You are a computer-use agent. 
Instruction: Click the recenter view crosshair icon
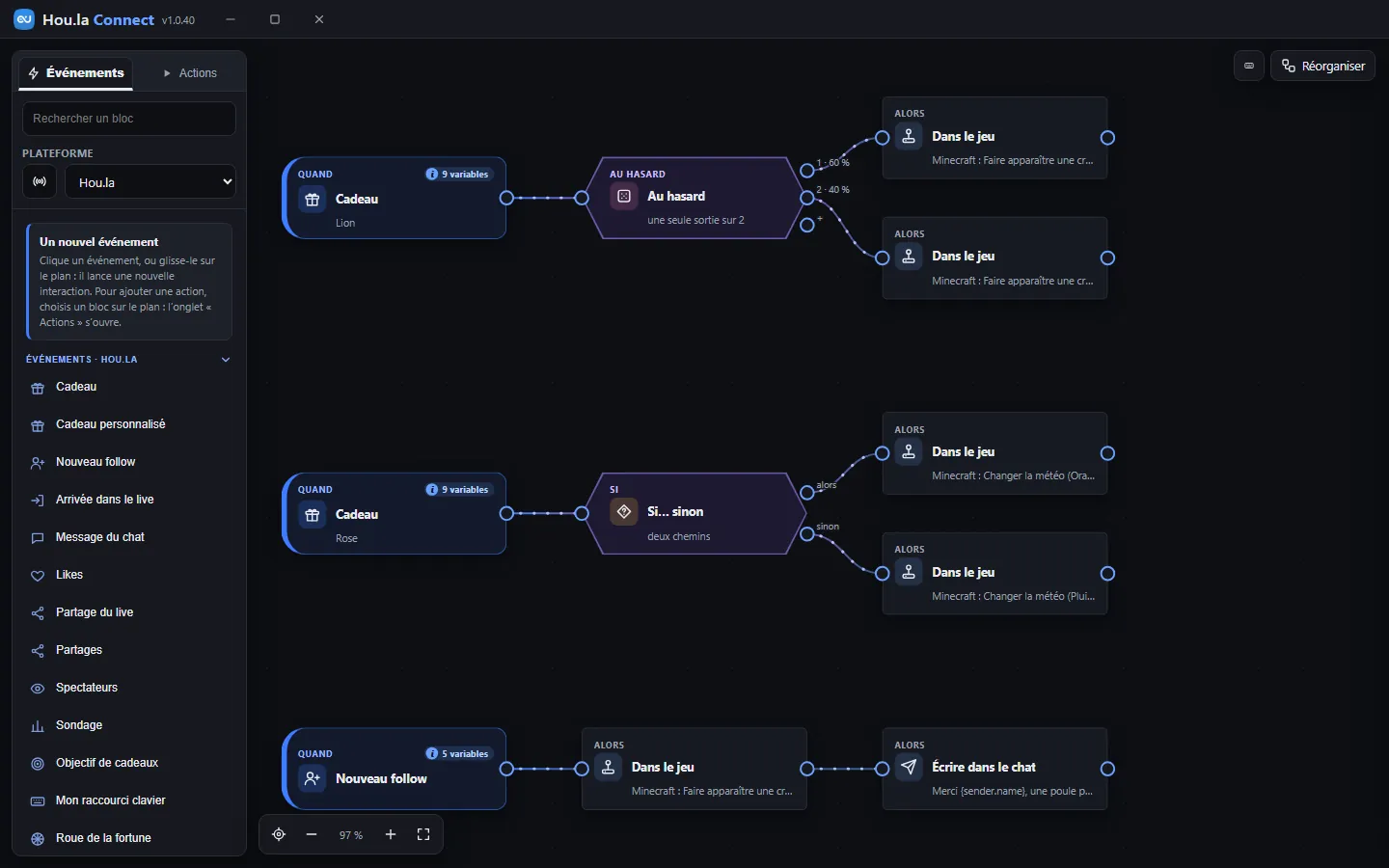pos(279,834)
